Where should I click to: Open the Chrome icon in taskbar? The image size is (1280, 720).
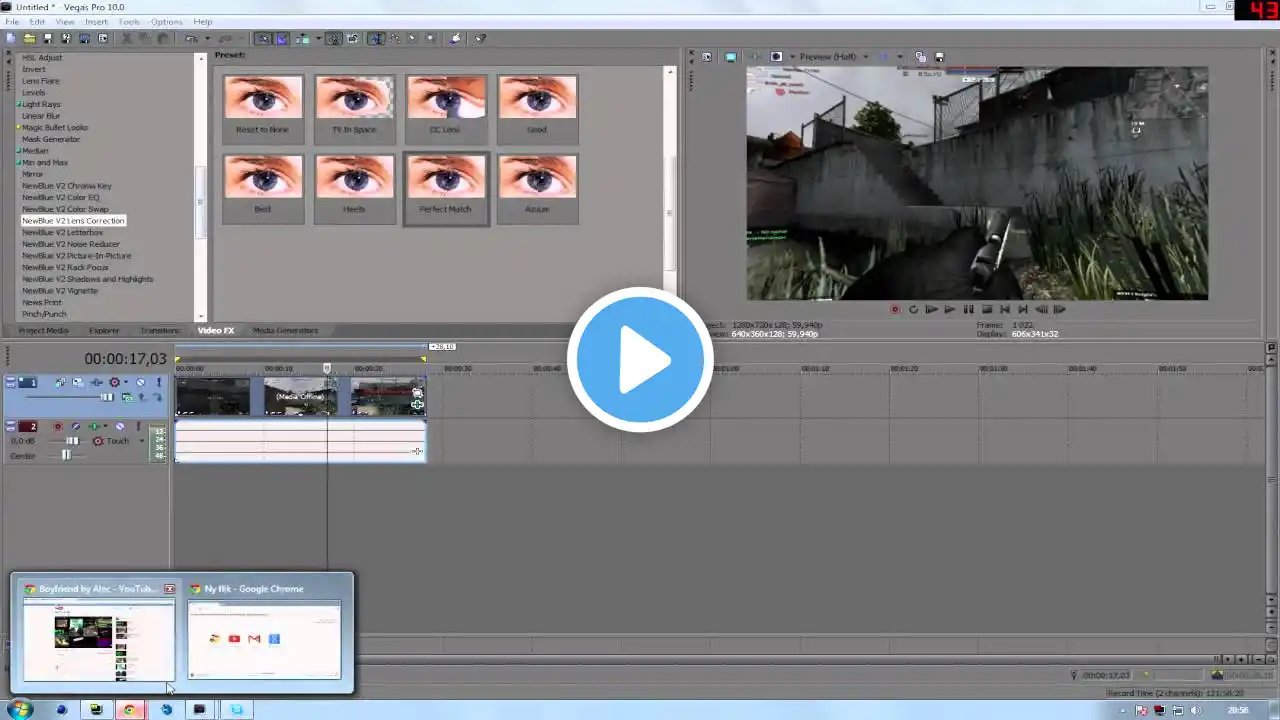129,710
